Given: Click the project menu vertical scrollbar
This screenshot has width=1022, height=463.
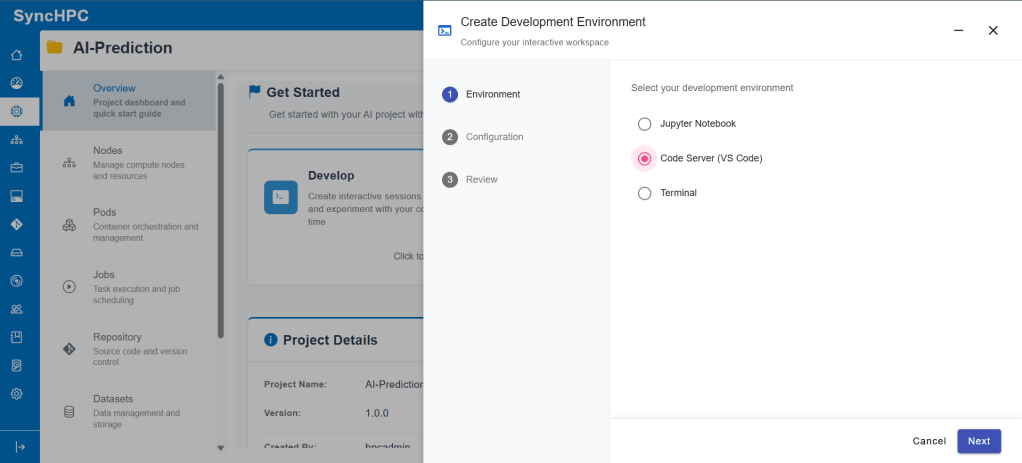Looking at the screenshot, I should [221, 210].
